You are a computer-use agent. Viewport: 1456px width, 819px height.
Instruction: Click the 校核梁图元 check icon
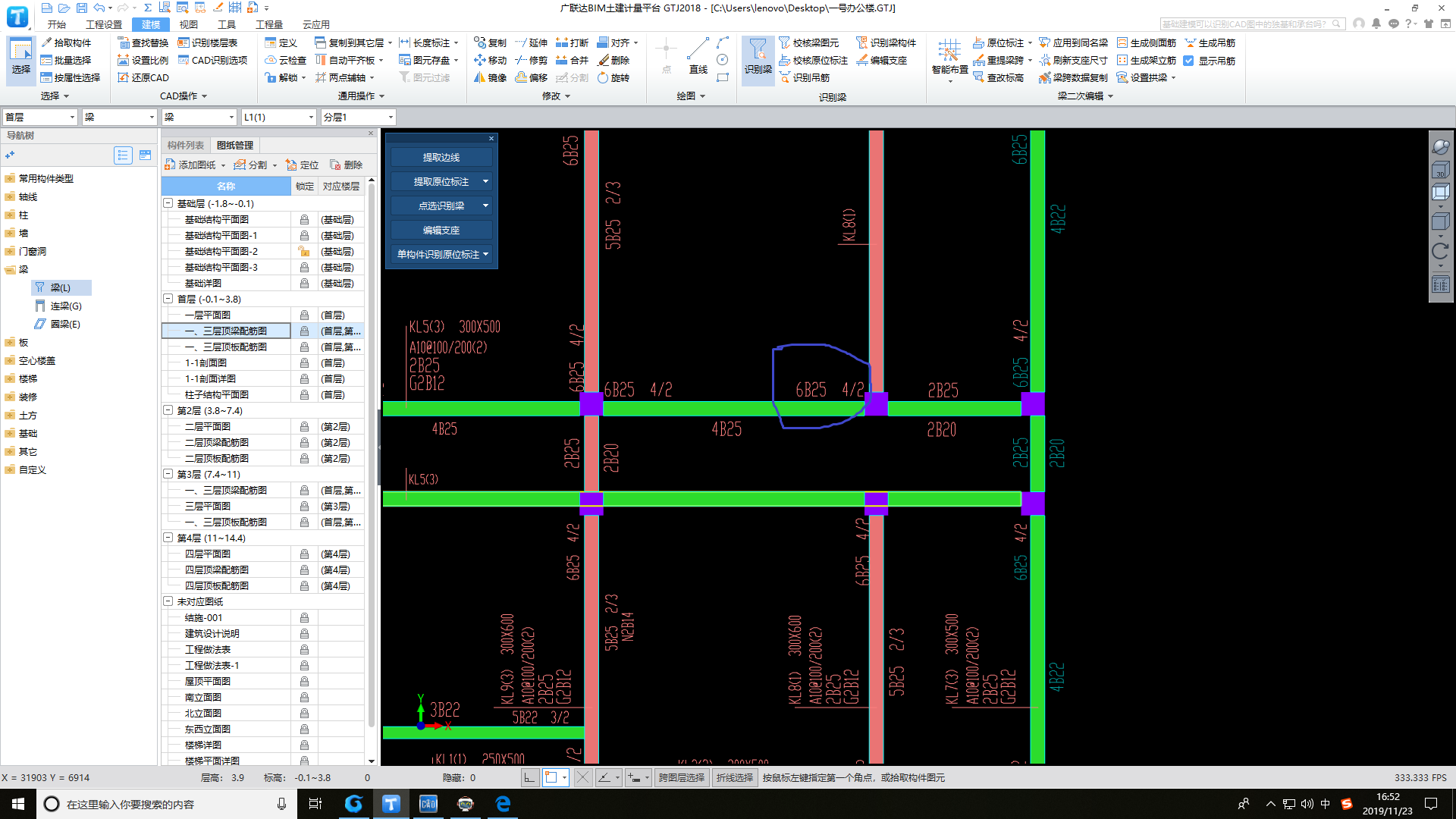(x=786, y=43)
